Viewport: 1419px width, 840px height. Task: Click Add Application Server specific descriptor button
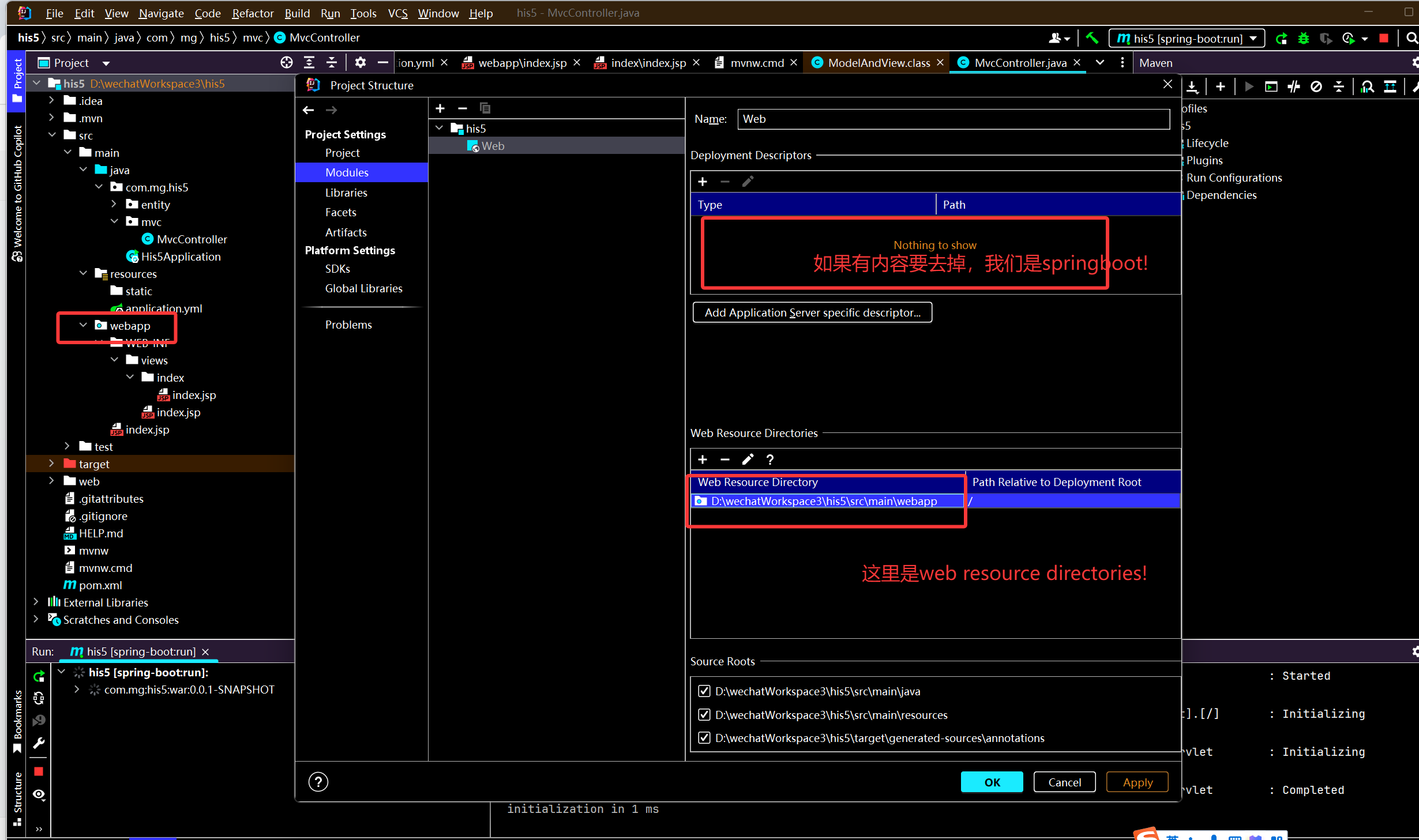click(812, 312)
